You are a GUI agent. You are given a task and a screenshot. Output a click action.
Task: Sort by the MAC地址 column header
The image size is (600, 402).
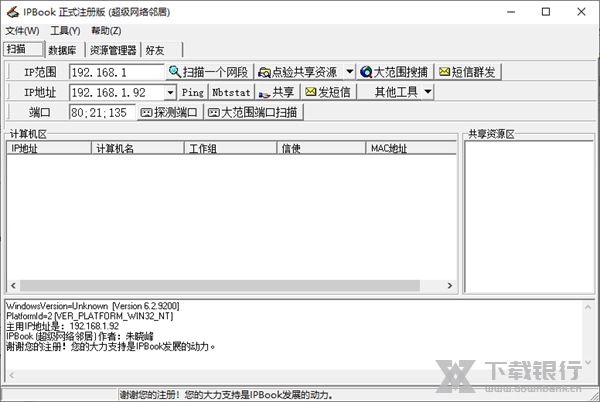coord(411,148)
